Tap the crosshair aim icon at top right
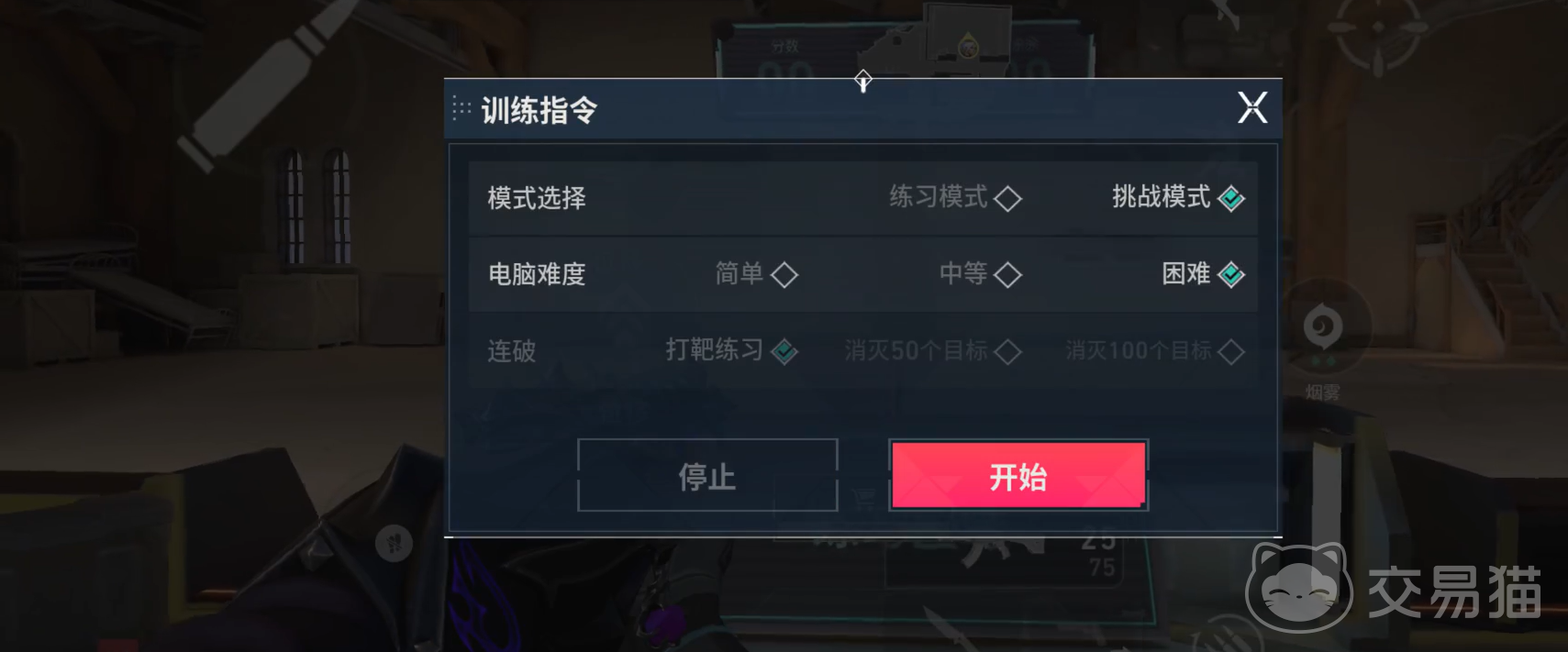The height and width of the screenshot is (652, 1568). pos(1377,30)
